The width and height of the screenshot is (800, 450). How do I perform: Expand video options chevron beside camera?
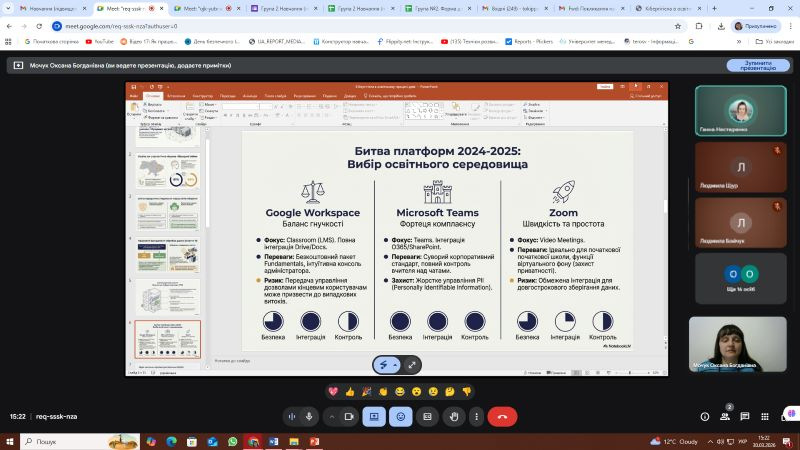[x=332, y=417]
